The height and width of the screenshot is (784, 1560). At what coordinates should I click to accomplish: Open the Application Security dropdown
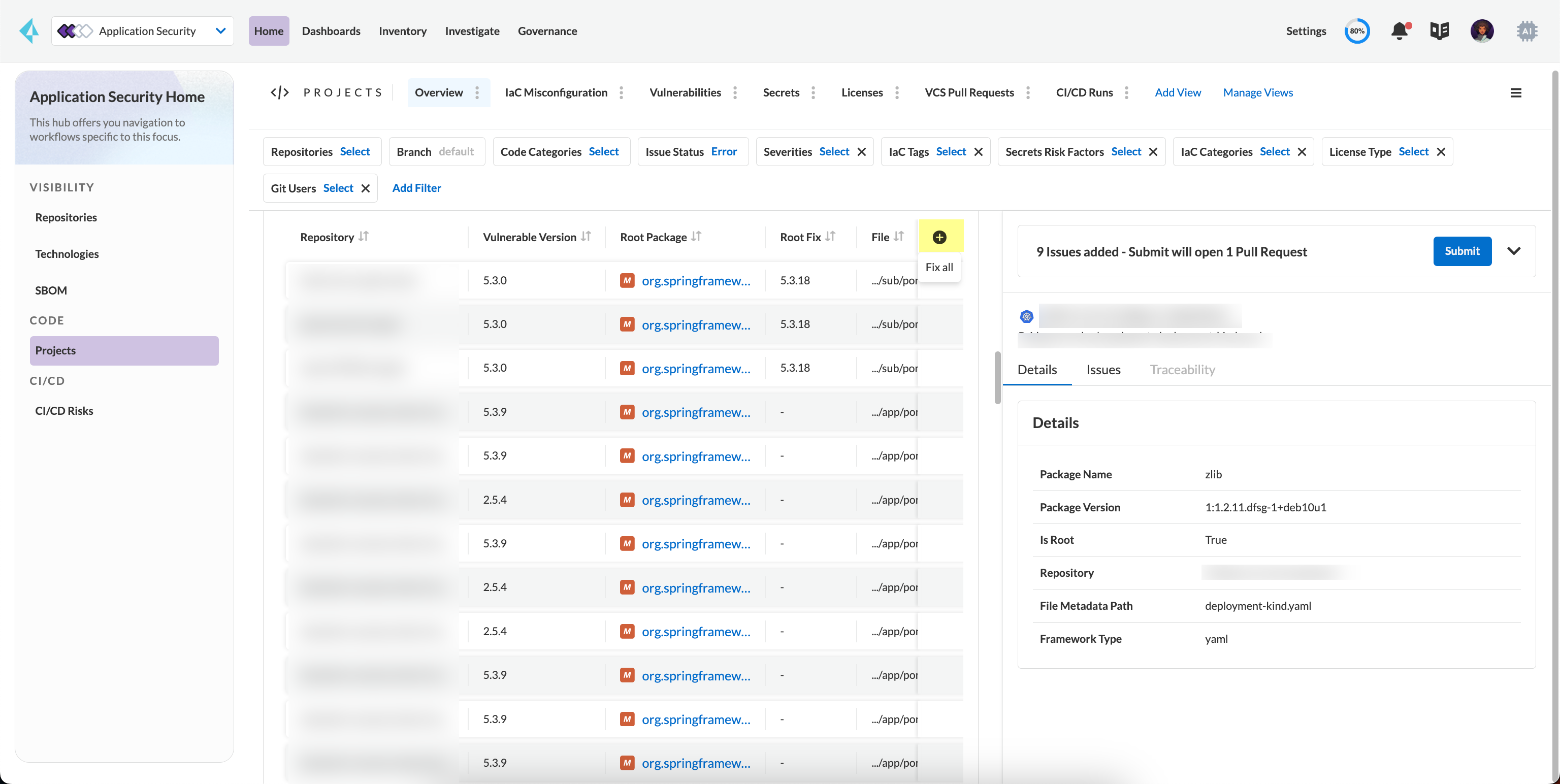pyautogui.click(x=143, y=31)
